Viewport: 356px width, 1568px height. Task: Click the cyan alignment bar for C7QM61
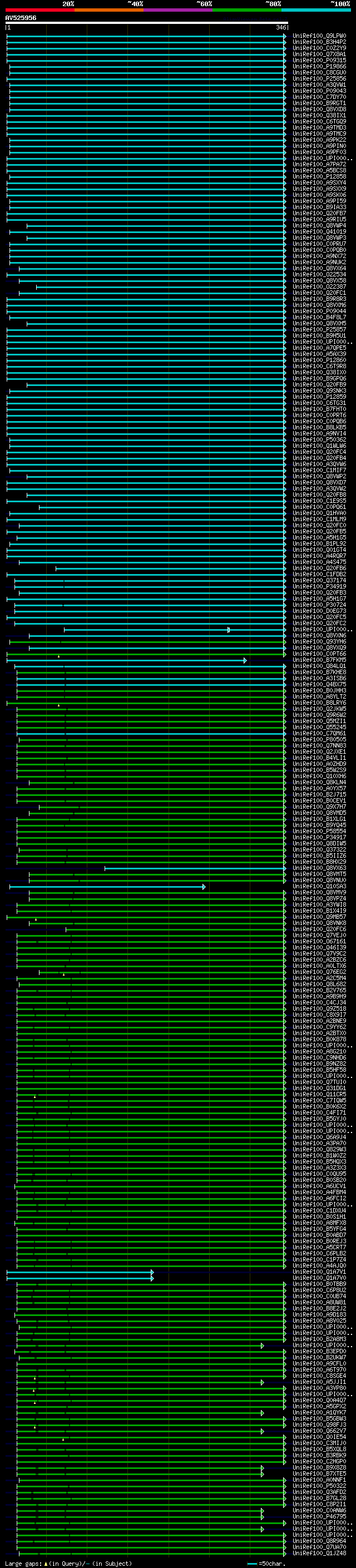coord(151,734)
